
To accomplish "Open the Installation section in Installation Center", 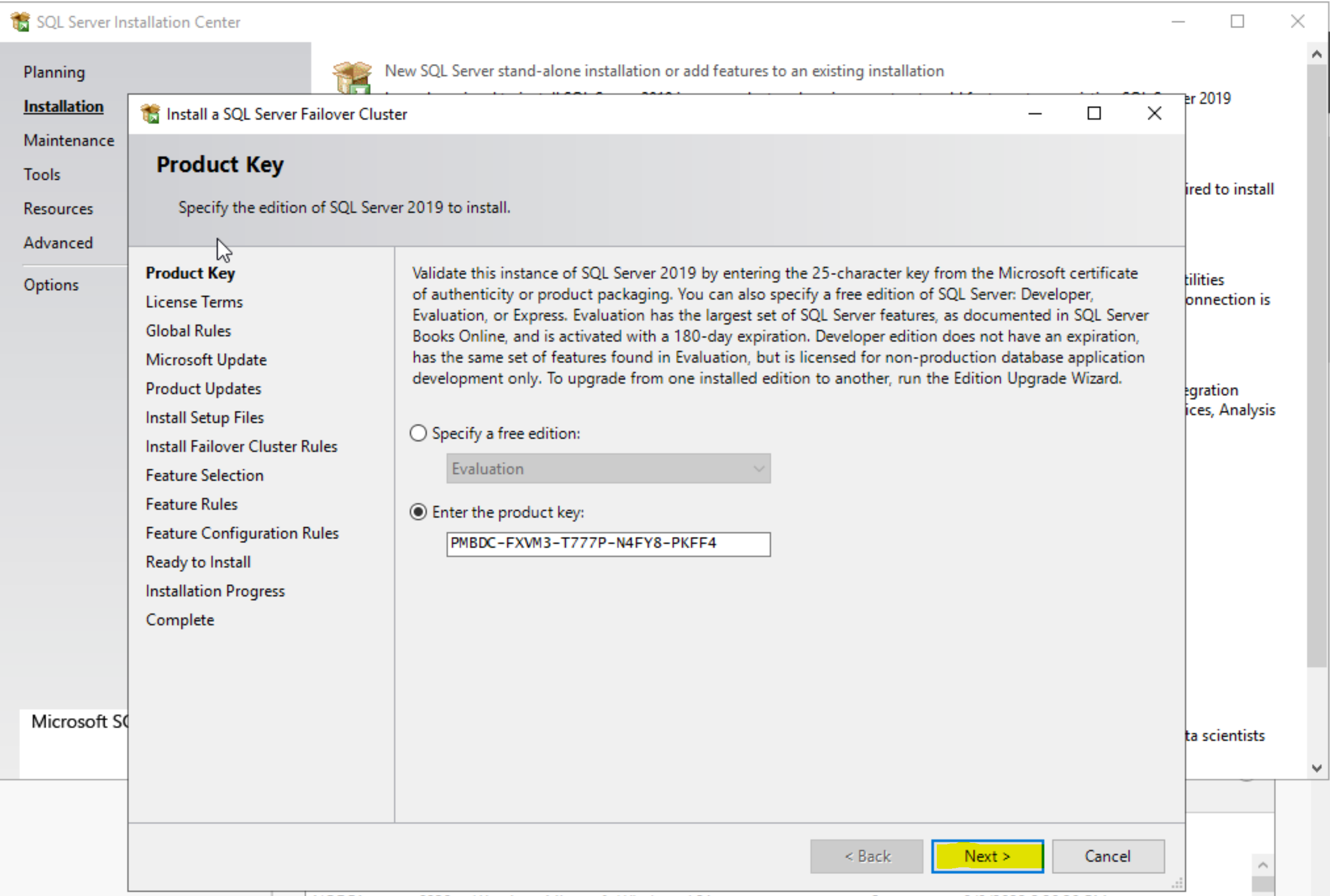I will tap(64, 107).
